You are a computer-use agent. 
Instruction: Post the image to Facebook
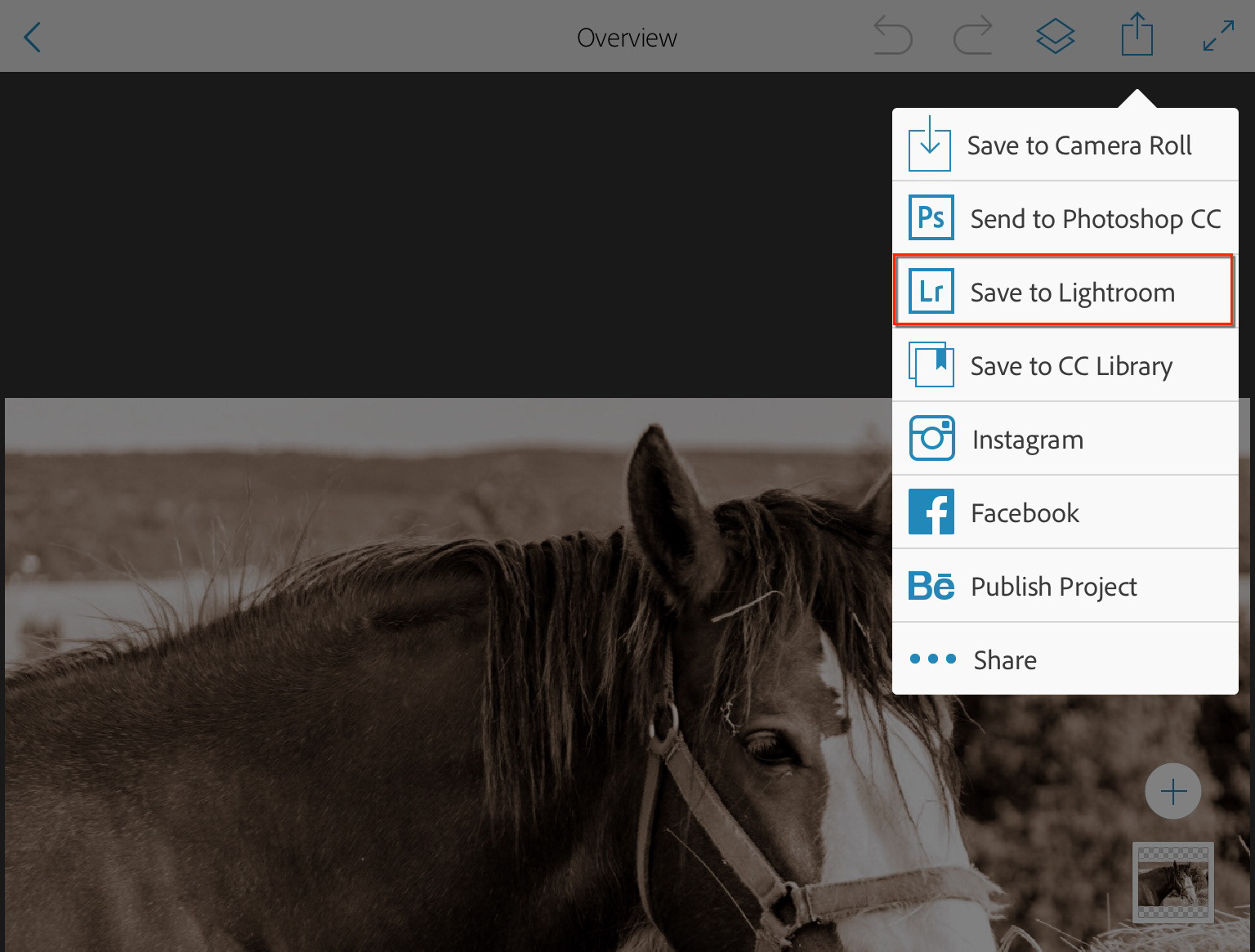pos(1065,512)
